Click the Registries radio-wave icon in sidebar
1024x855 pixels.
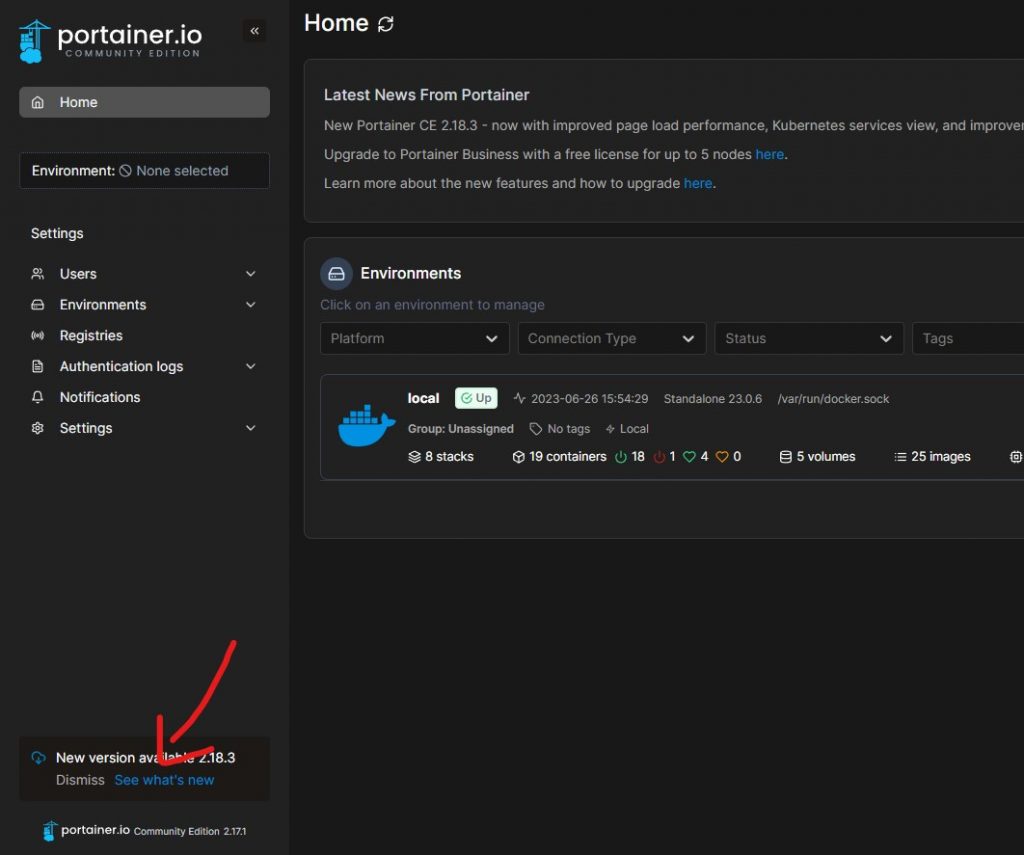coord(38,336)
